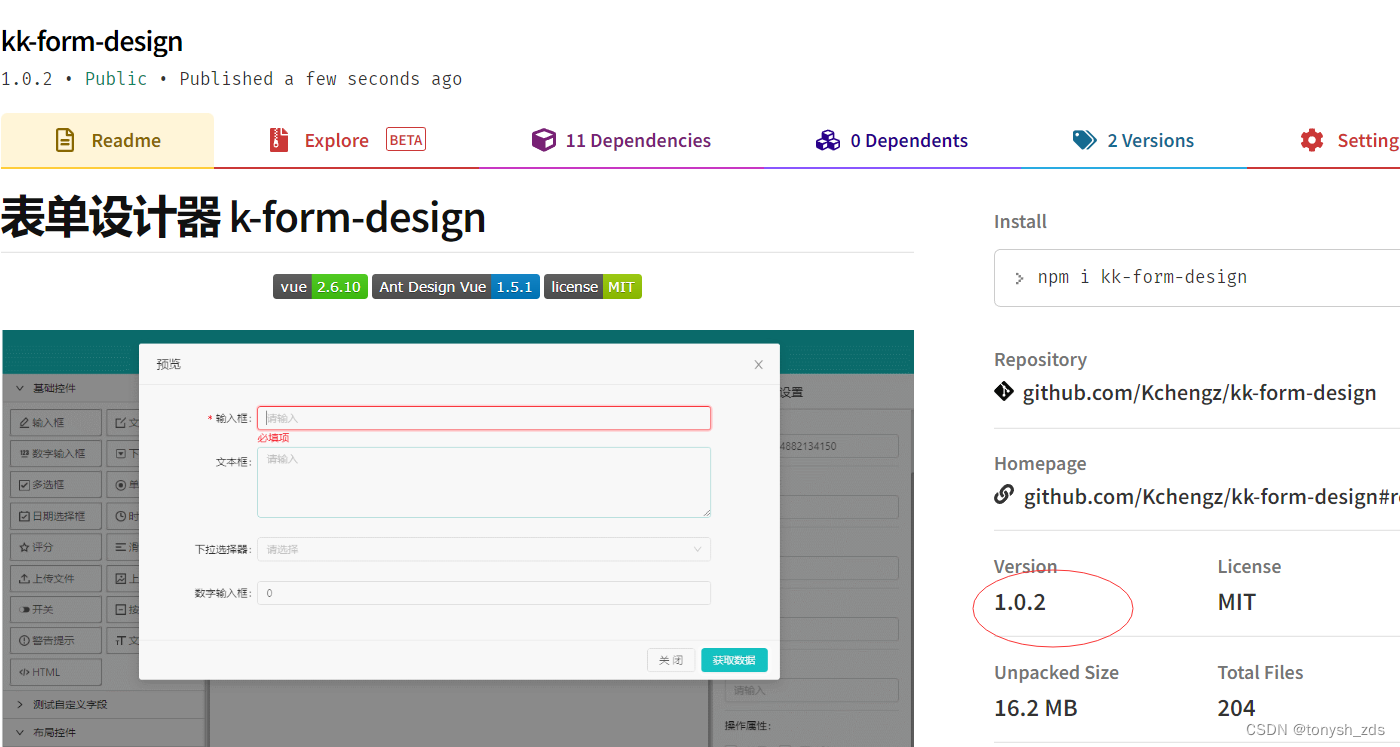Image resolution: width=1400 pixels, height=747 pixels.
Task: Open the 11 Dependencies tab
Action: click(621, 140)
